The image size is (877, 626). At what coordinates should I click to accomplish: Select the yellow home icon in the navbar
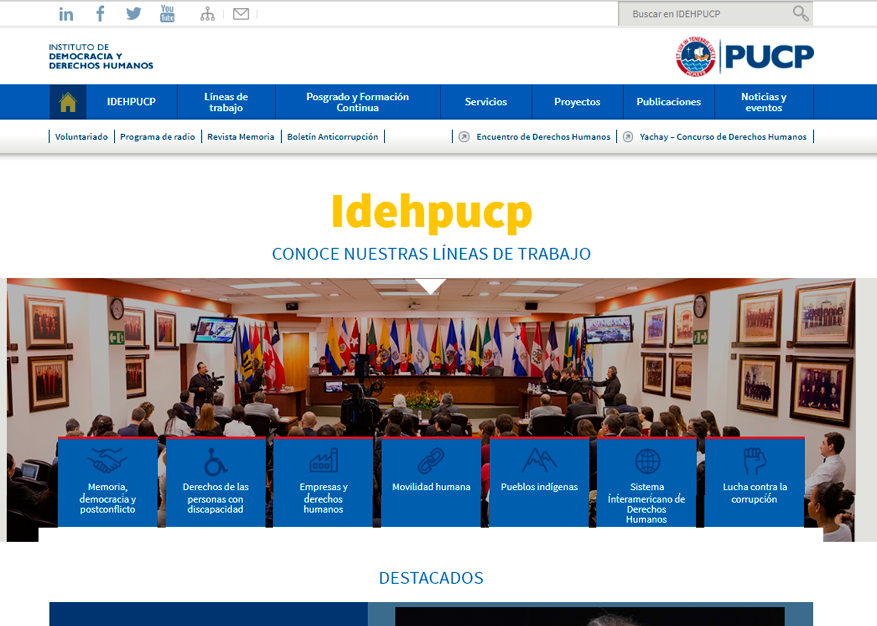(x=68, y=102)
